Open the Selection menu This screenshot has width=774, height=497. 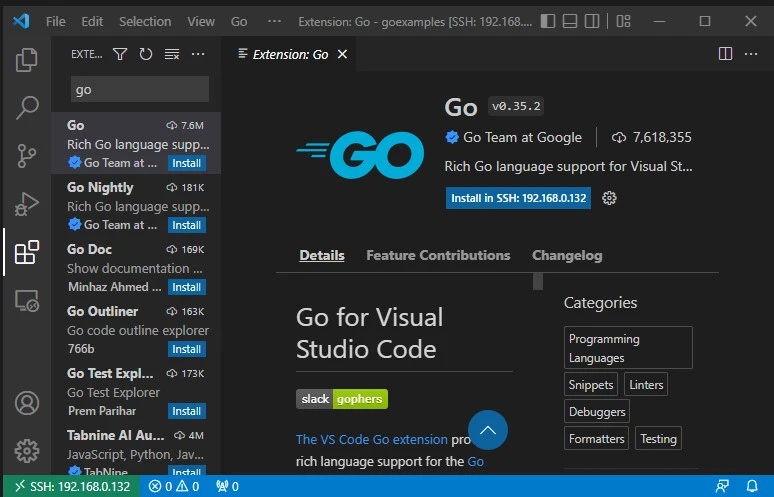click(145, 21)
